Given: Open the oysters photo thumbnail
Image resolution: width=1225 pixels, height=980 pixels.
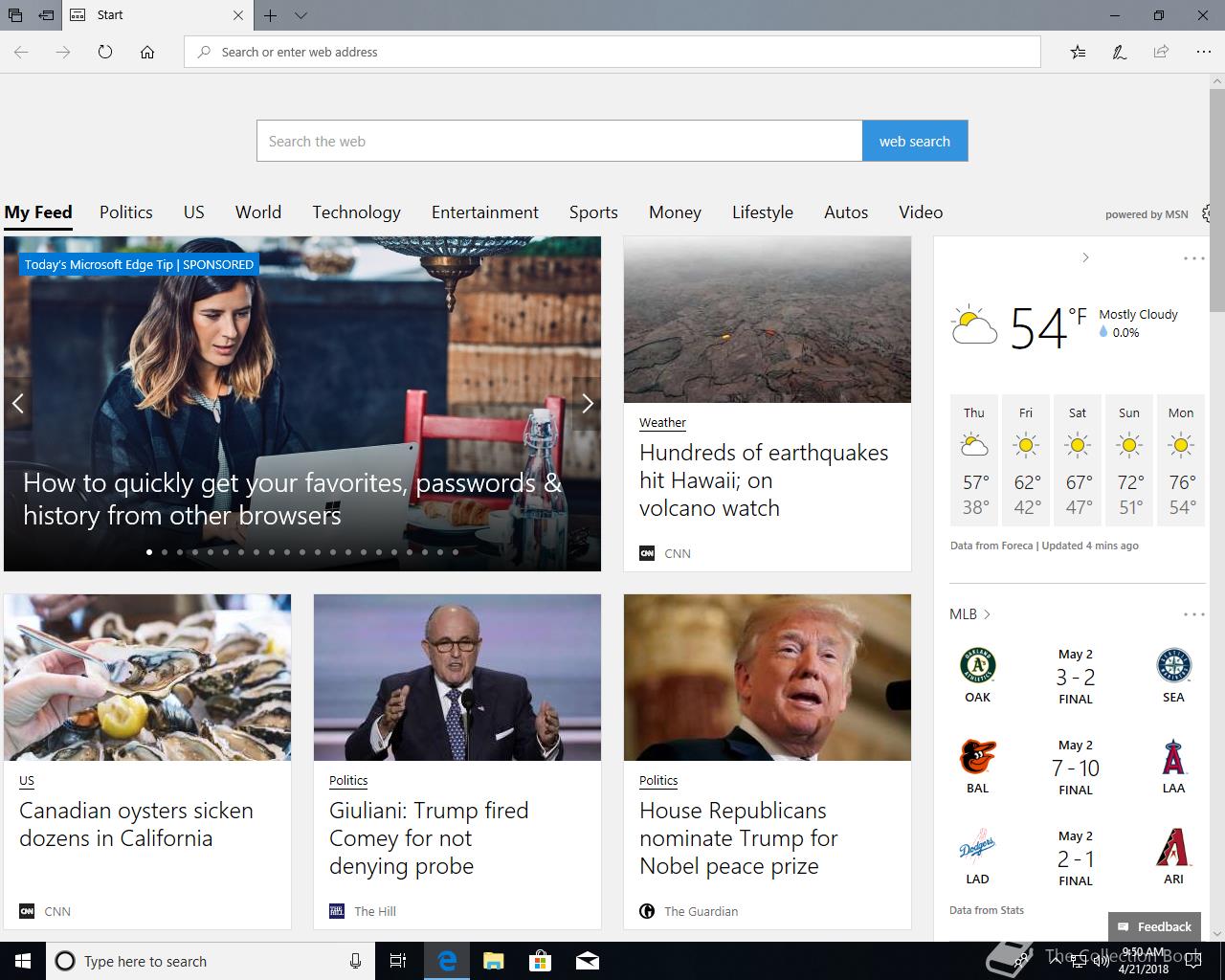Looking at the screenshot, I should [x=147, y=678].
